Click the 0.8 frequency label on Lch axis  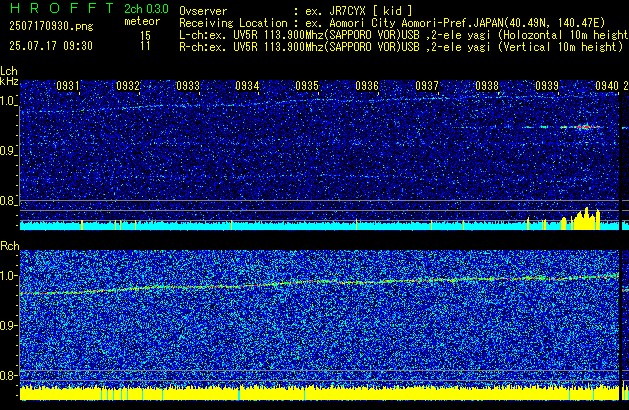tap(8, 201)
